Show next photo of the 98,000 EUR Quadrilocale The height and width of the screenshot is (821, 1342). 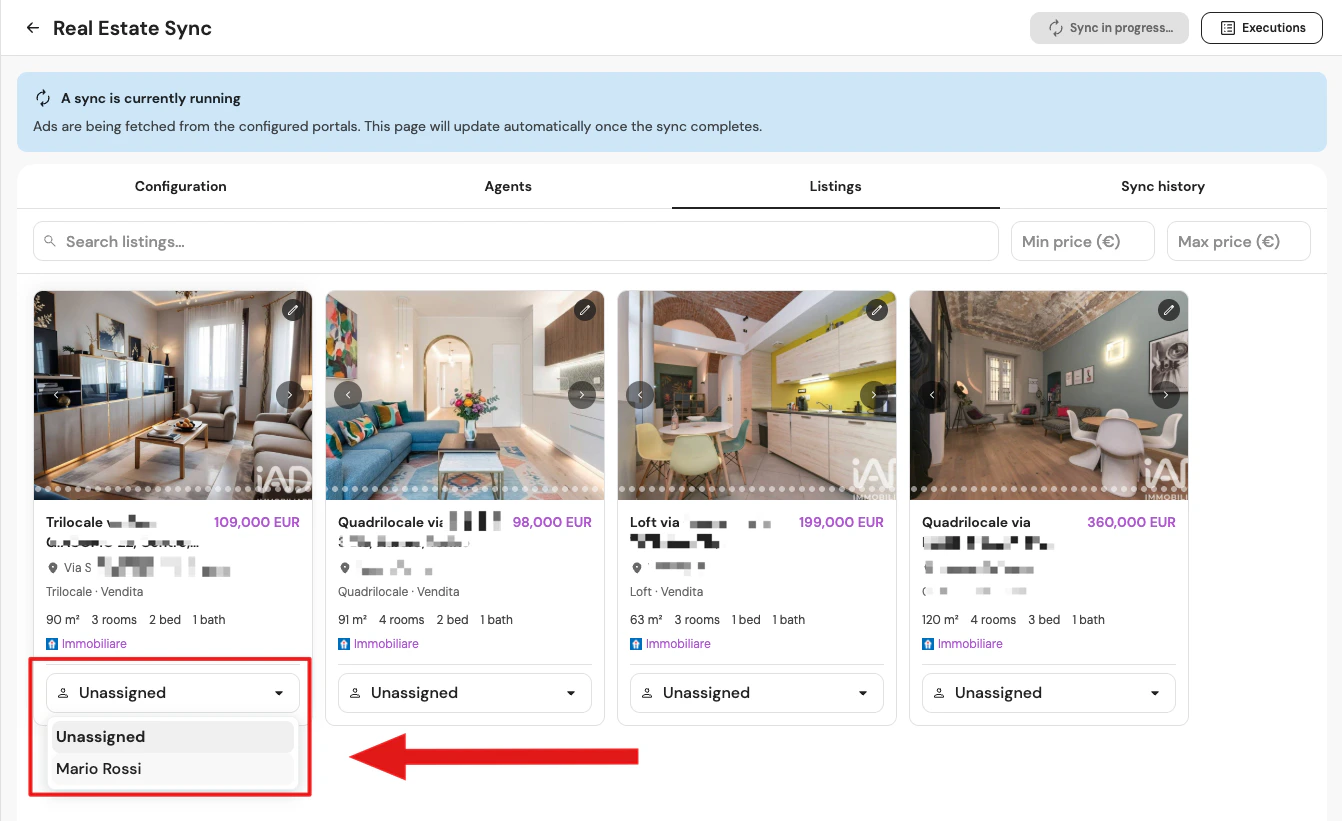point(582,395)
